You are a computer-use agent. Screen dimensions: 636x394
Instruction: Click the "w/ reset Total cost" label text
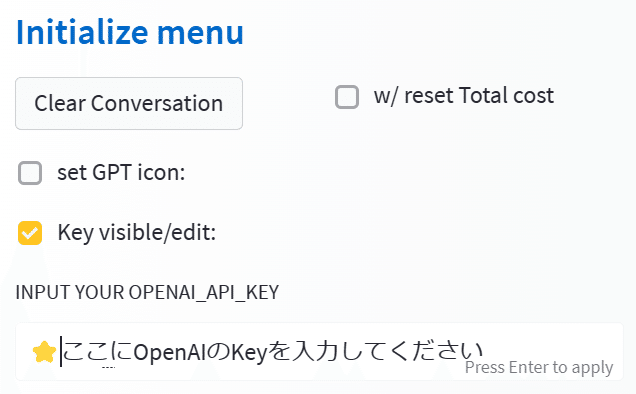click(x=464, y=96)
